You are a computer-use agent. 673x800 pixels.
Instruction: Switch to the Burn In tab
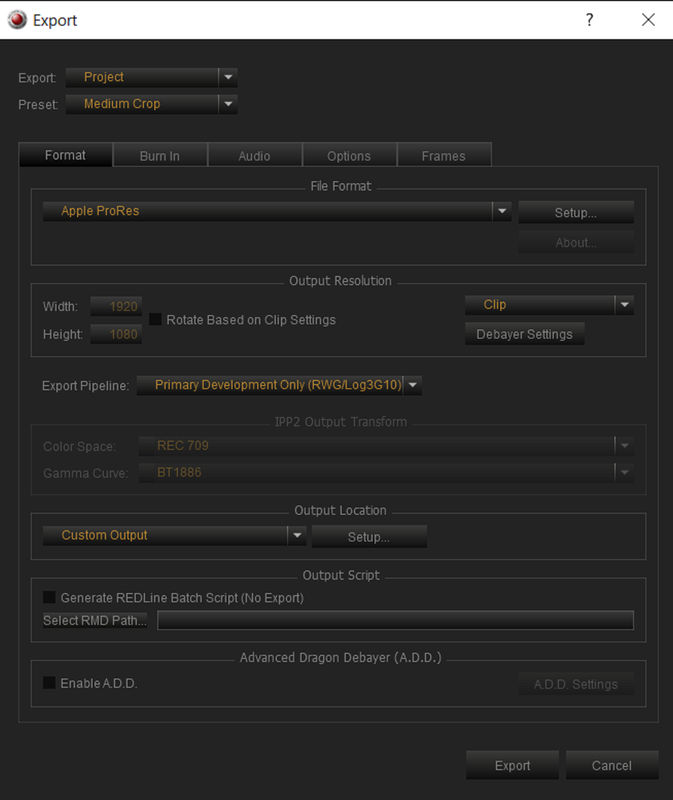click(160, 156)
